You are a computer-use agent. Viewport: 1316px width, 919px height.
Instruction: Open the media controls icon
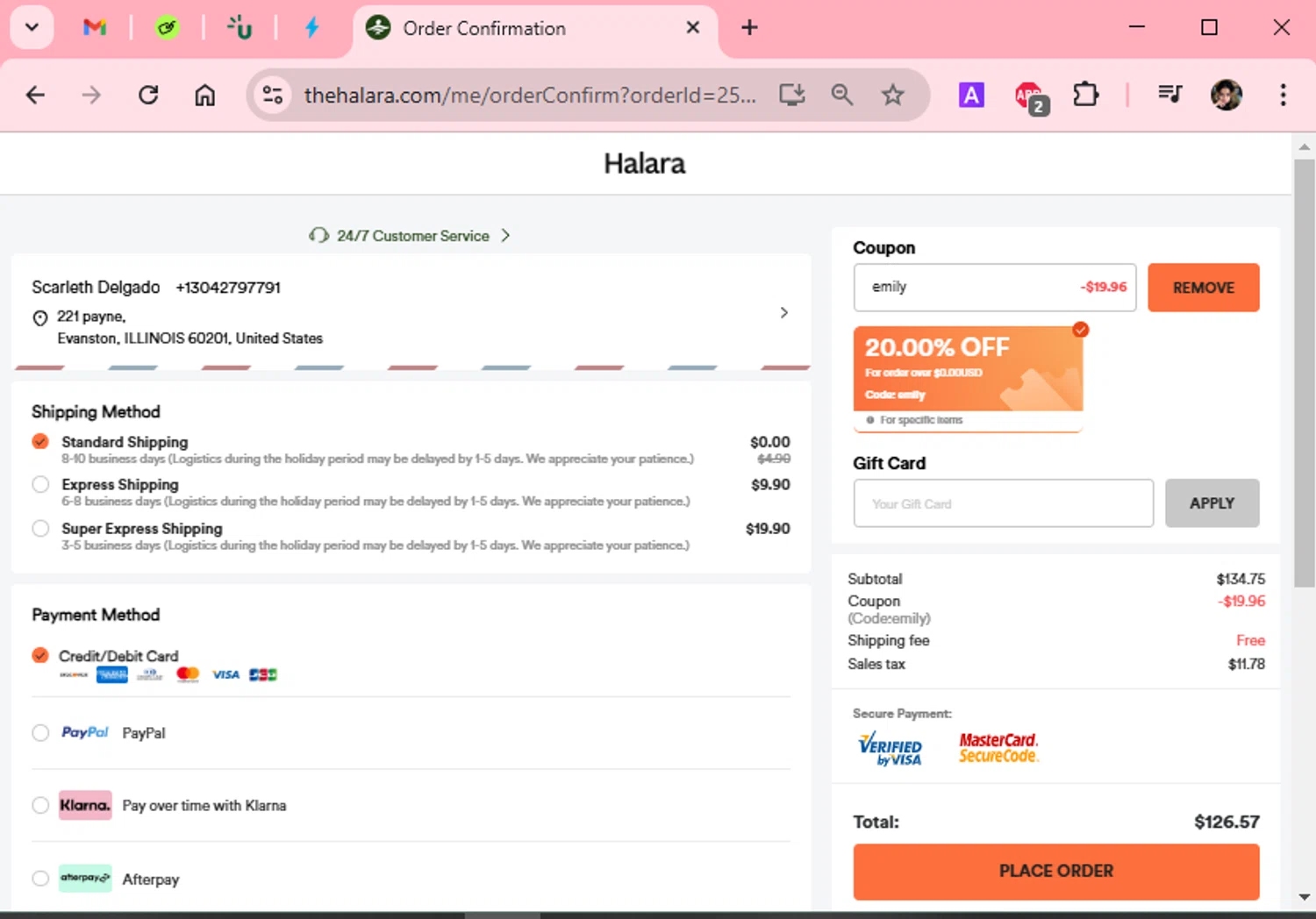click(1169, 94)
